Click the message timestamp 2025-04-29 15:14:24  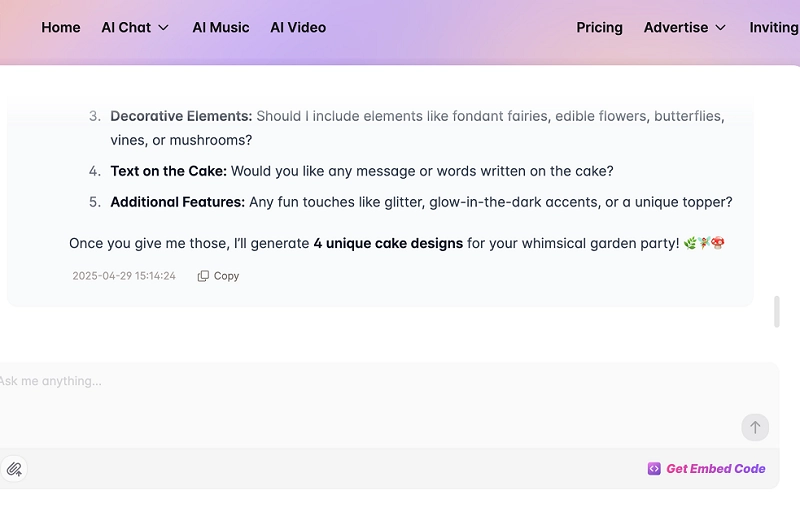(124, 276)
